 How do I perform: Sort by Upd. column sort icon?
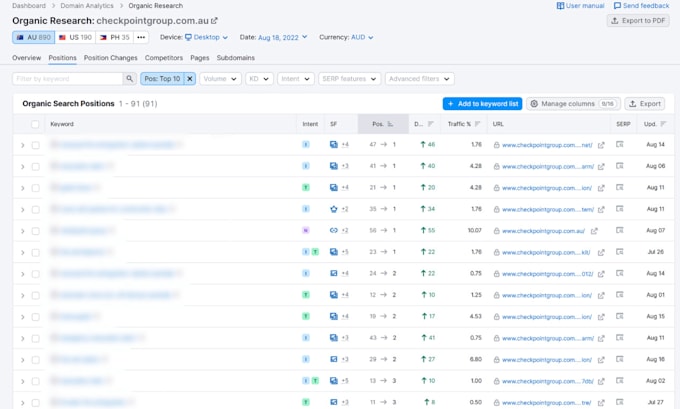click(663, 124)
